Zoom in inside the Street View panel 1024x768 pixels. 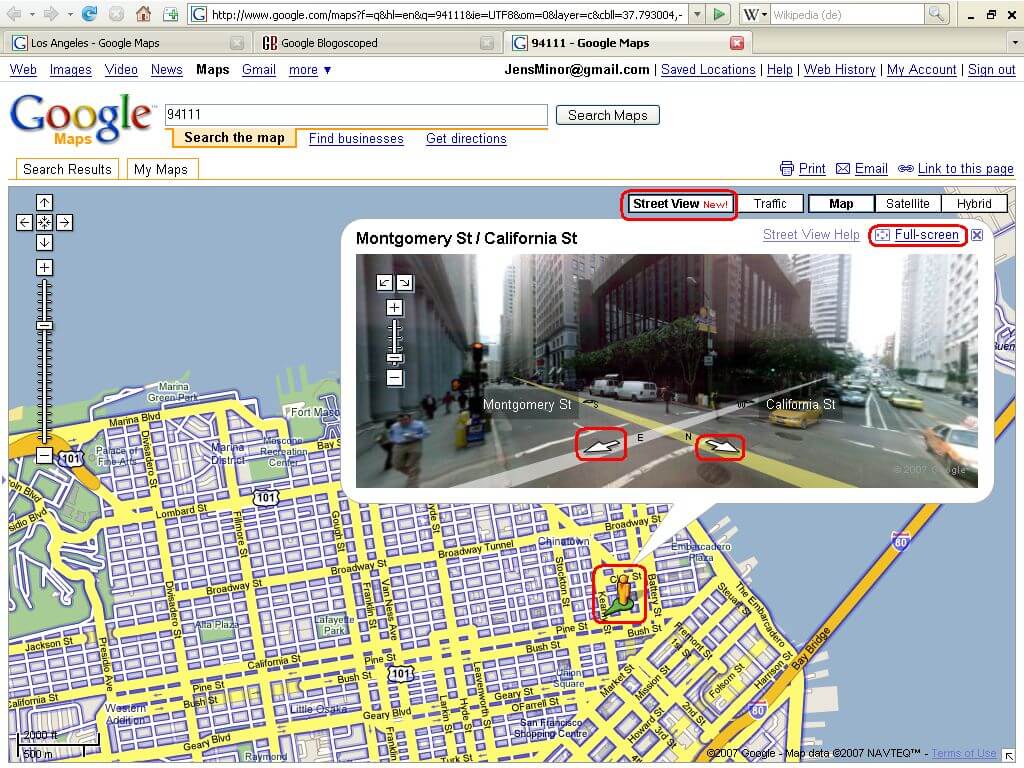[395, 308]
